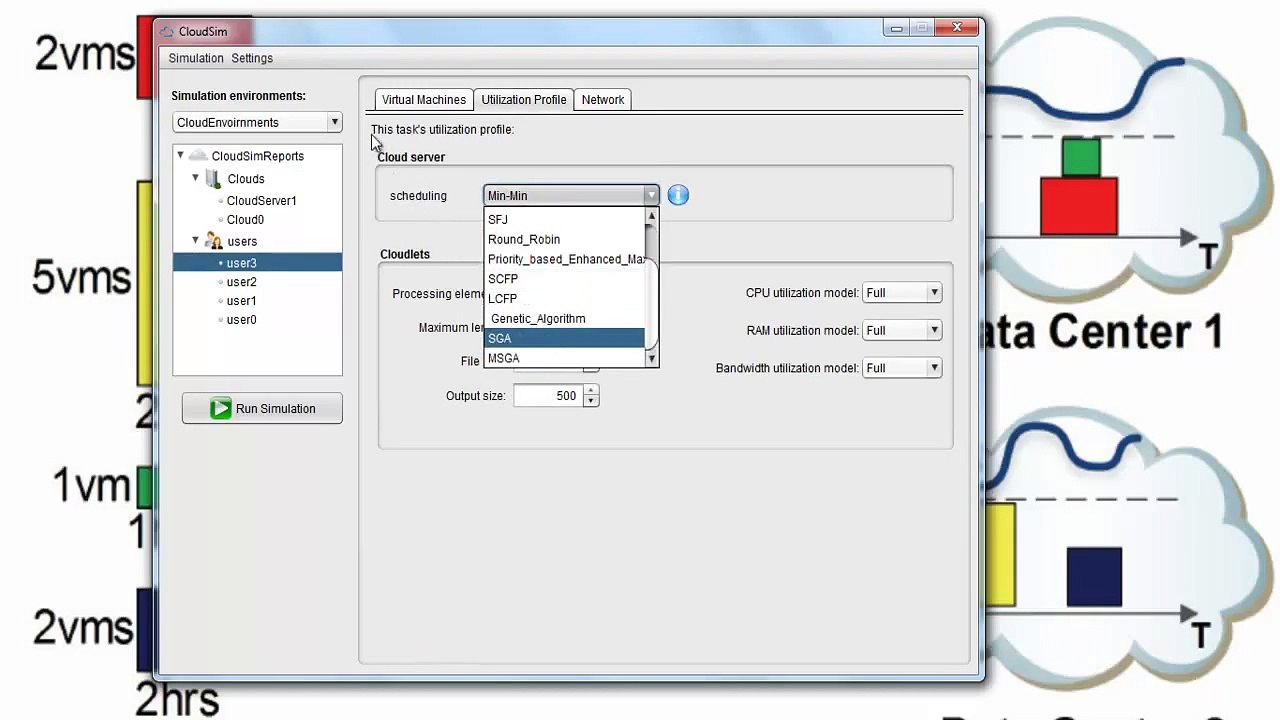Collapse the users tree node
The width and height of the screenshot is (1280, 720).
point(195,240)
